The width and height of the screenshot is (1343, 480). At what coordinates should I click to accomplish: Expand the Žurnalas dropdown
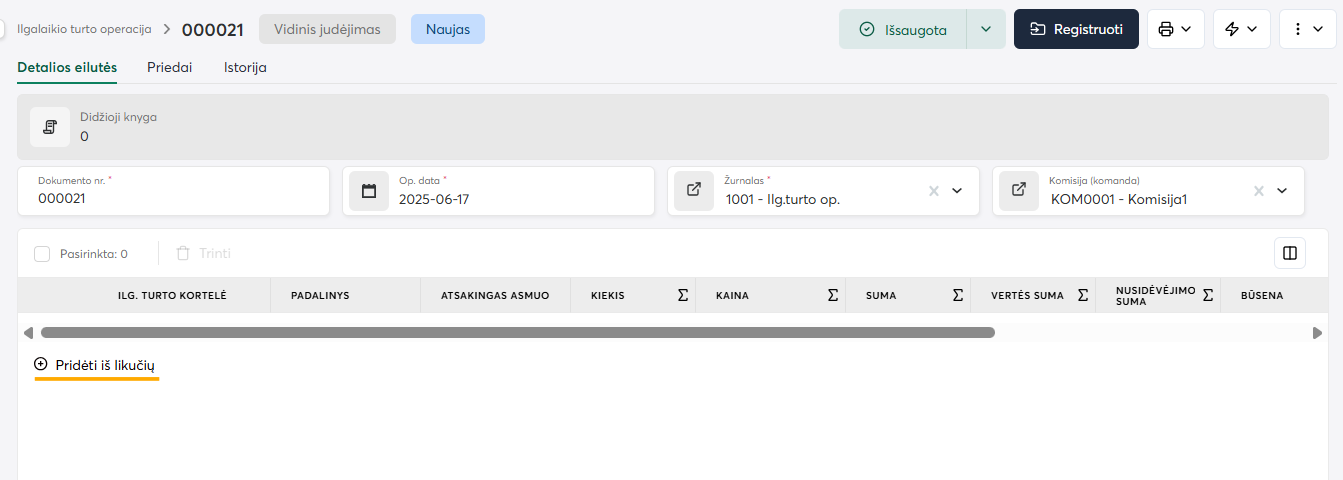957,191
